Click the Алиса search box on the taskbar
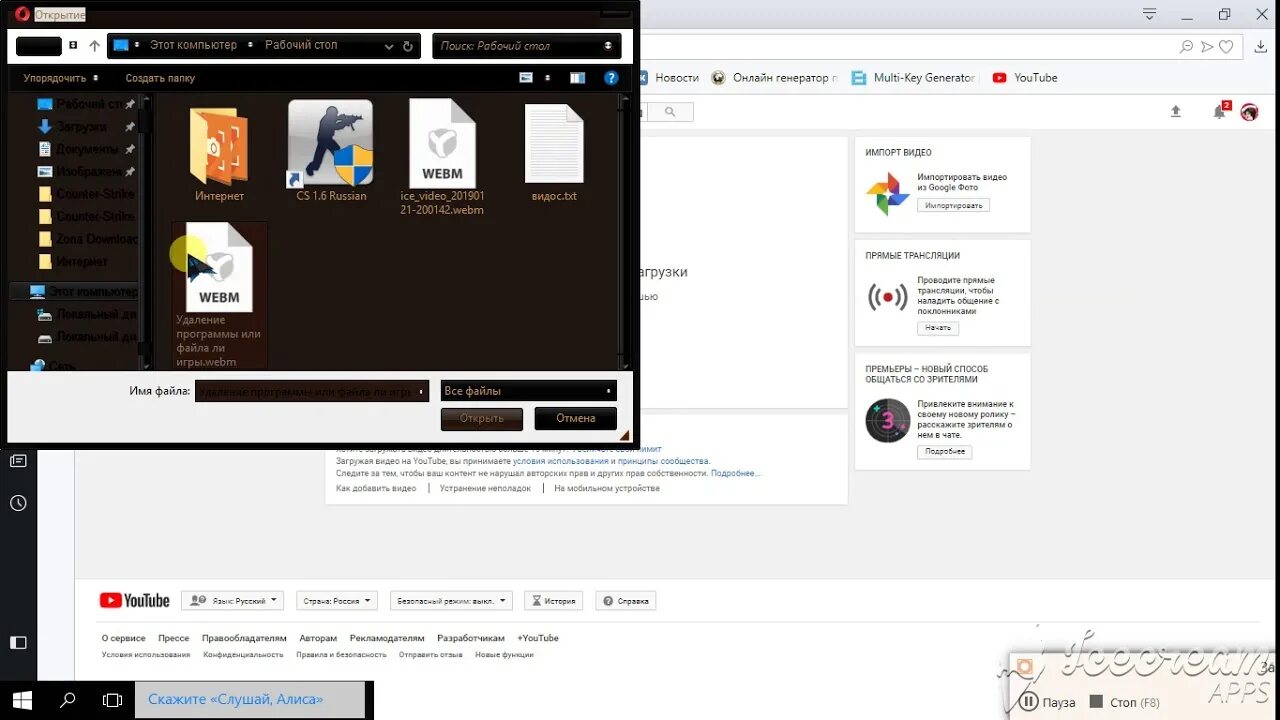The height and width of the screenshot is (720, 1280). [x=250, y=700]
